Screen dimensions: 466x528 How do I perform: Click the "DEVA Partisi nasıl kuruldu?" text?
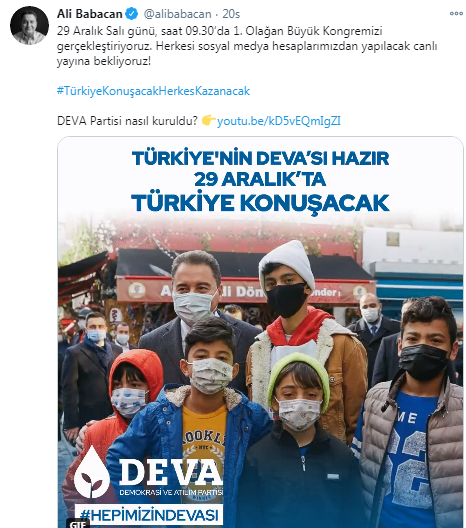(127, 121)
